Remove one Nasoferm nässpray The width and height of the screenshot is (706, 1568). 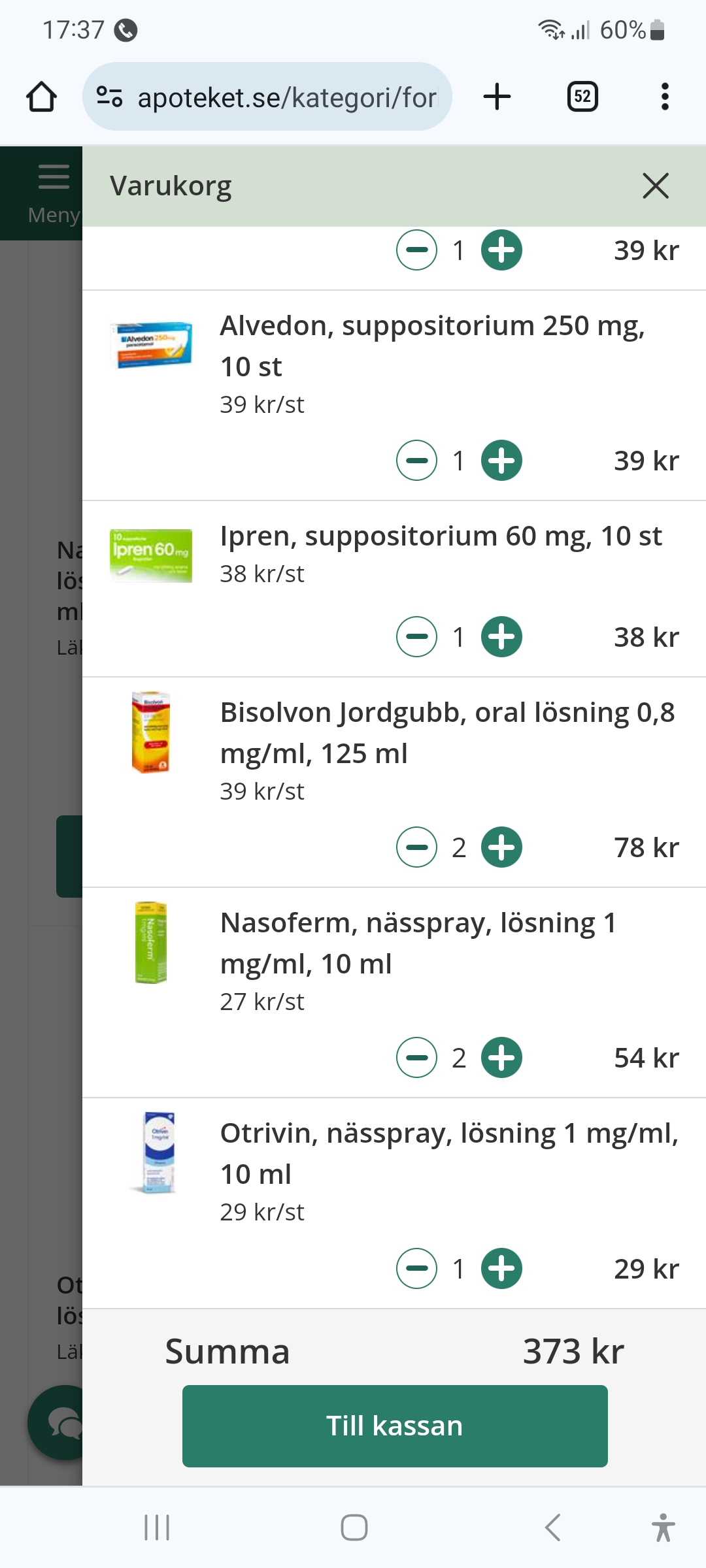[x=416, y=1058]
